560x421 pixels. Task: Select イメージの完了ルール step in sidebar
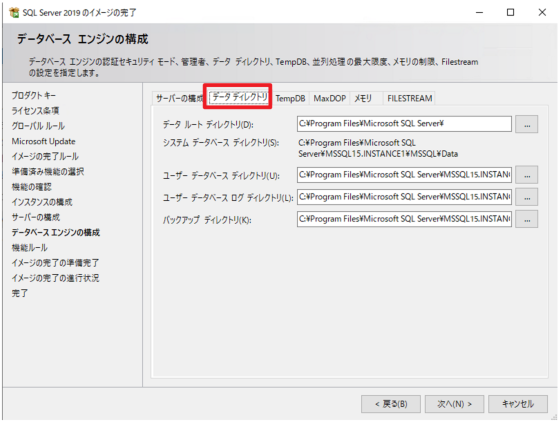click(x=45, y=156)
